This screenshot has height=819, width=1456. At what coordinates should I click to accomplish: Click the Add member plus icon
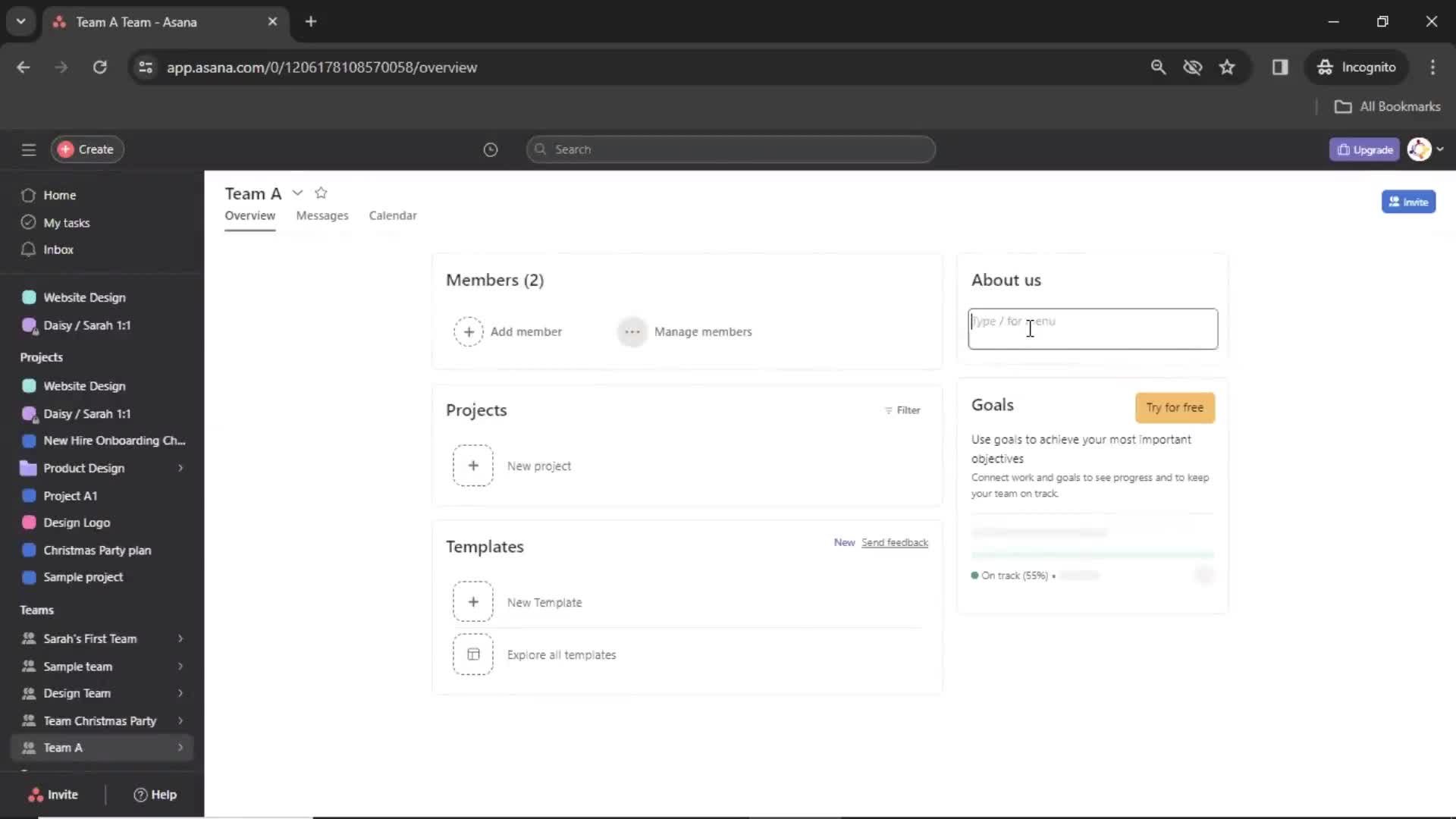click(x=467, y=331)
